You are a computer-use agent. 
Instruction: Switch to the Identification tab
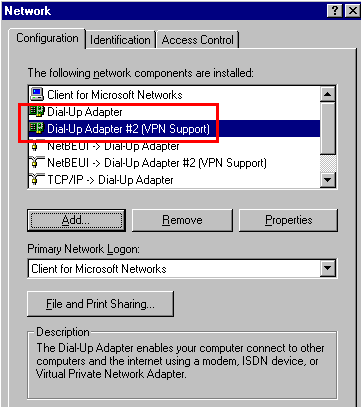click(120, 40)
